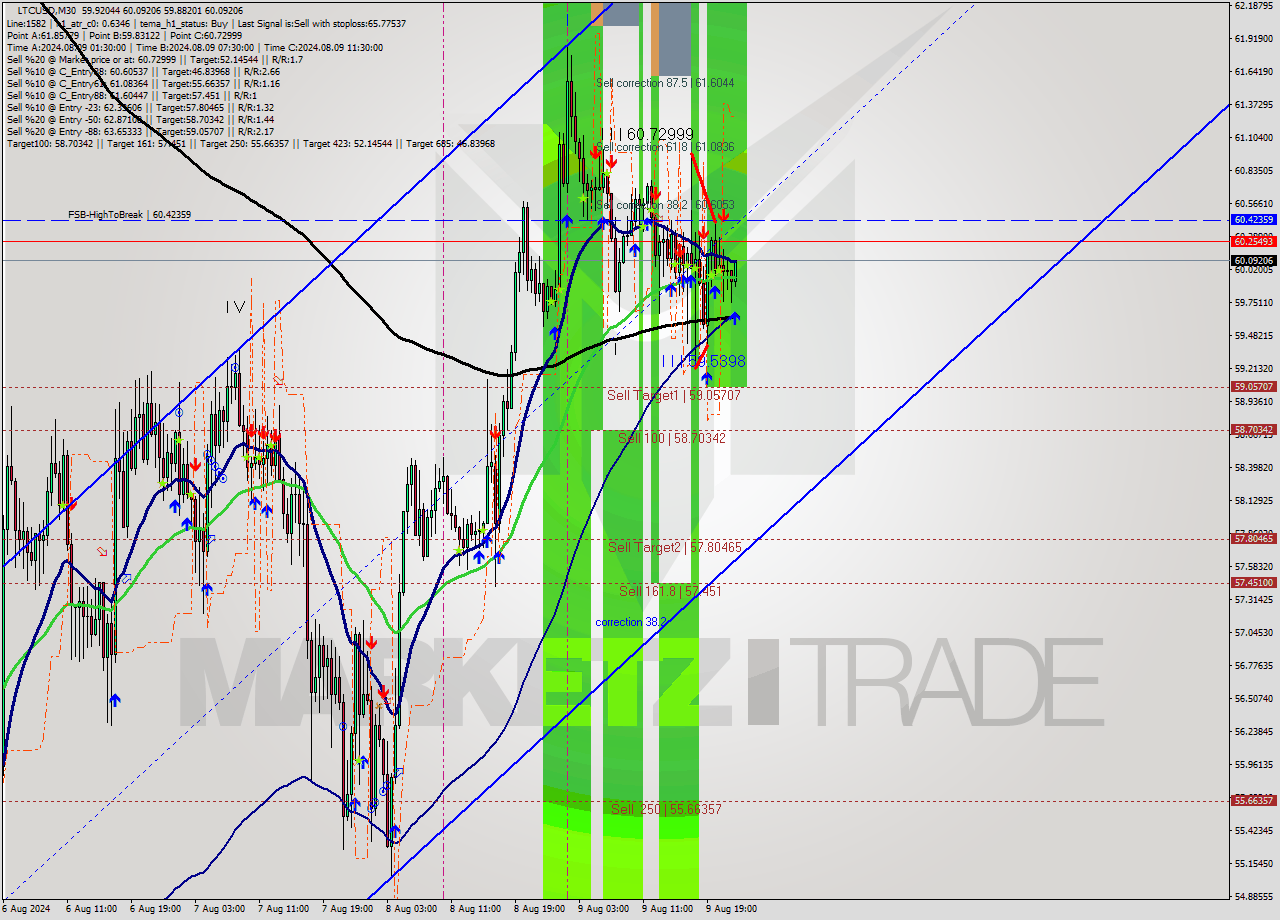The width and height of the screenshot is (1280, 920).
Task: Click the '6 Aug 2024' time axis label
Action: tap(25, 909)
